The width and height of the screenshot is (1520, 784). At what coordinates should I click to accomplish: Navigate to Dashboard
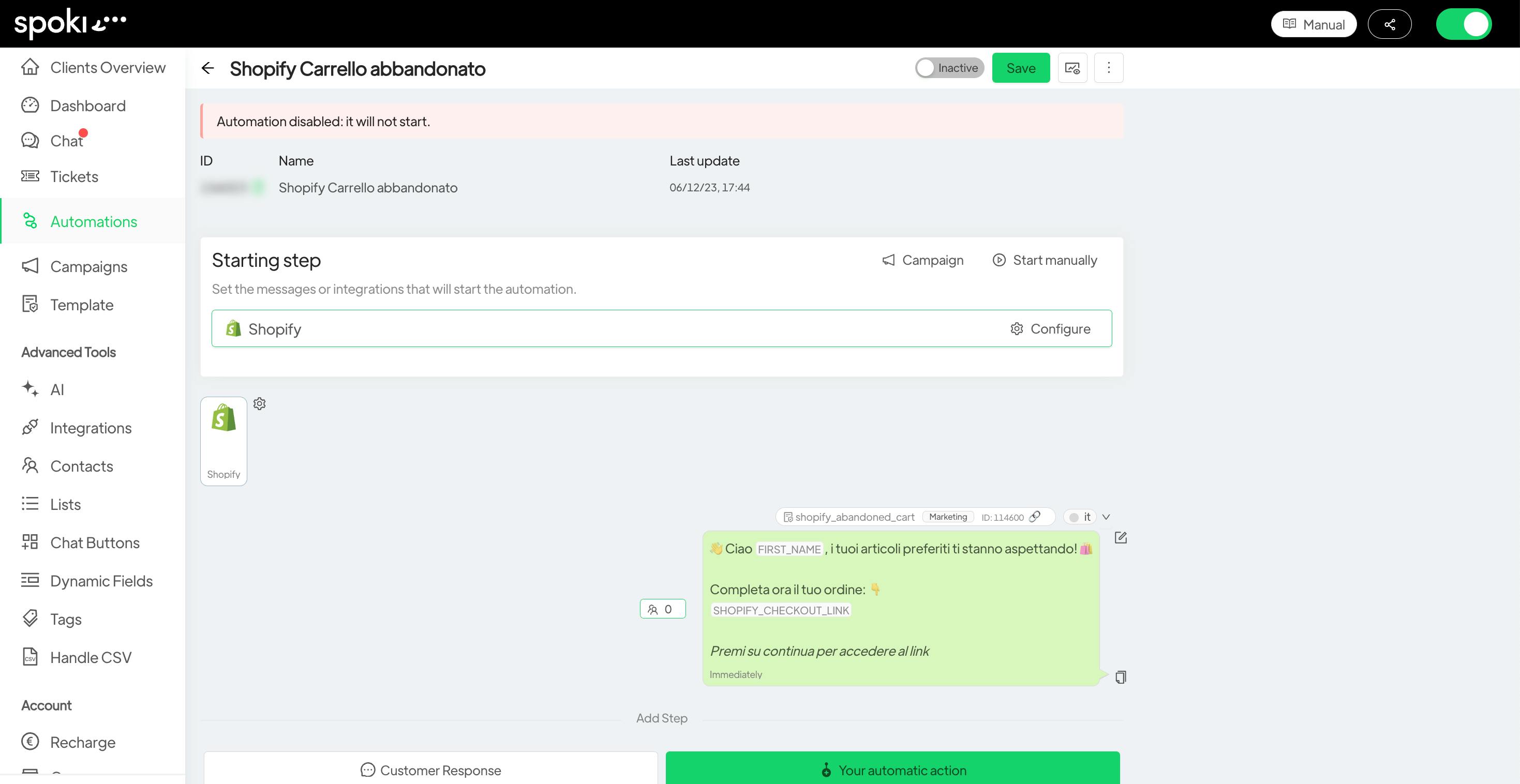click(x=74, y=105)
